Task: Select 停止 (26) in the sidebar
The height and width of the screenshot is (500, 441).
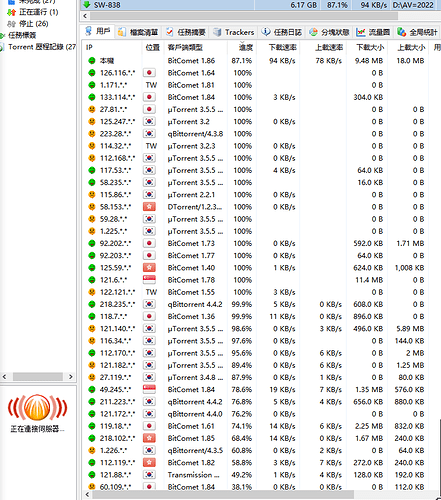Action: [x=33, y=24]
